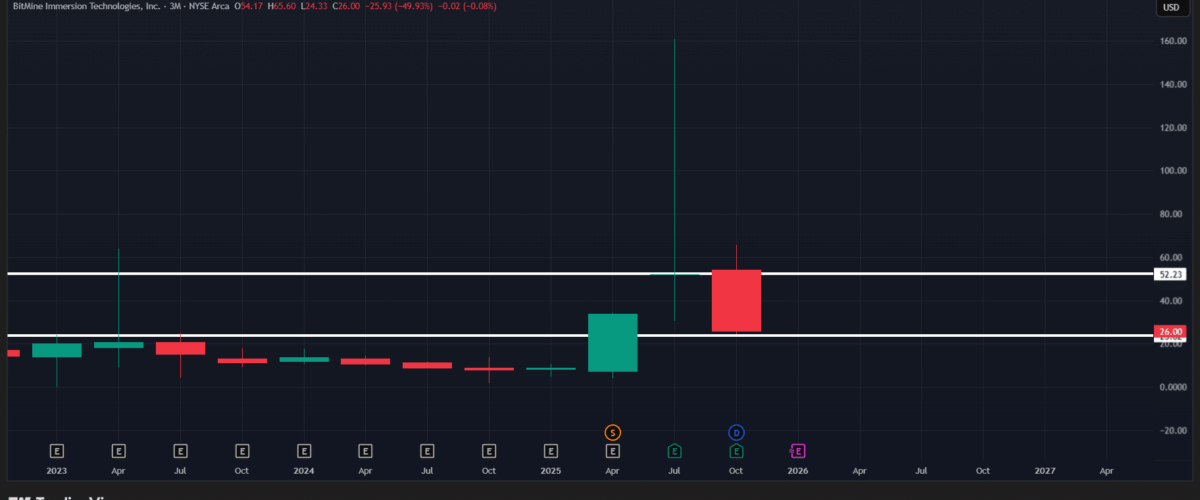Click the earnings marker above Apr 2023

[119, 451]
